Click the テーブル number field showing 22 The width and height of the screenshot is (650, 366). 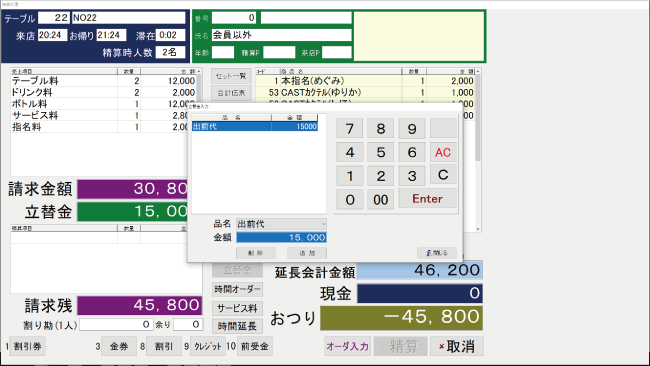54,18
